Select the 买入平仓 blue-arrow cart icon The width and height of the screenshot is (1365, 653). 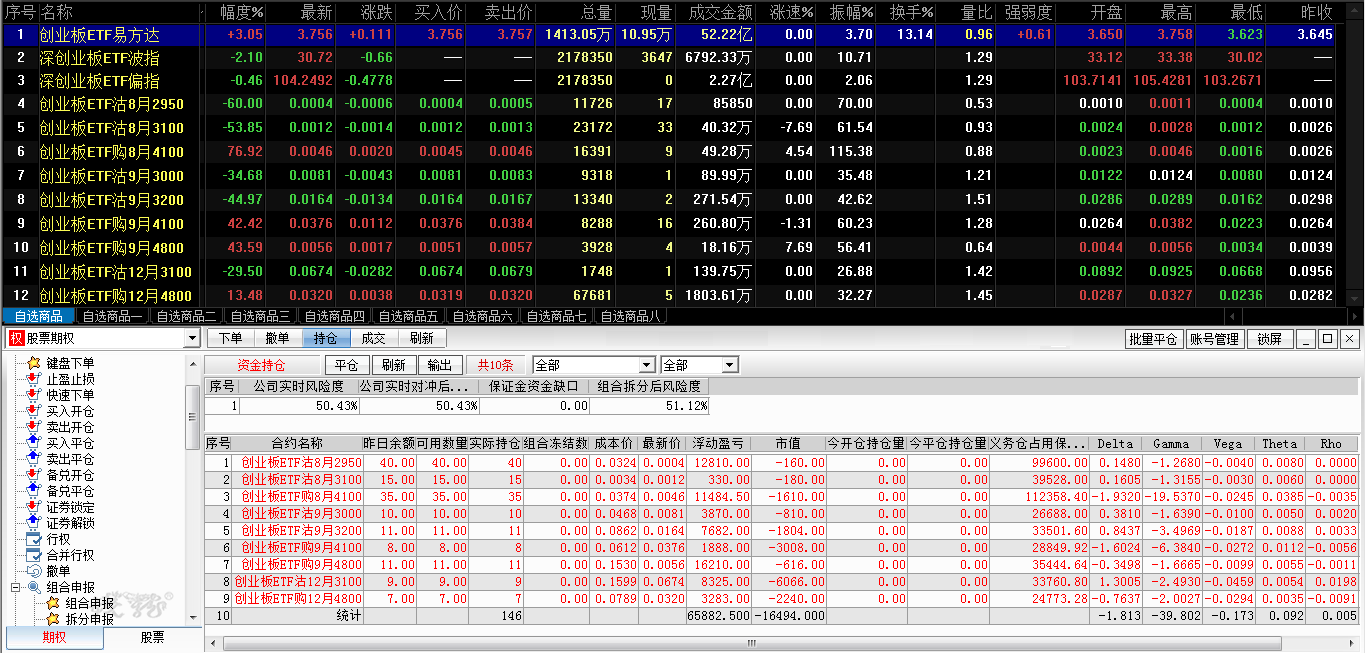(x=34, y=443)
